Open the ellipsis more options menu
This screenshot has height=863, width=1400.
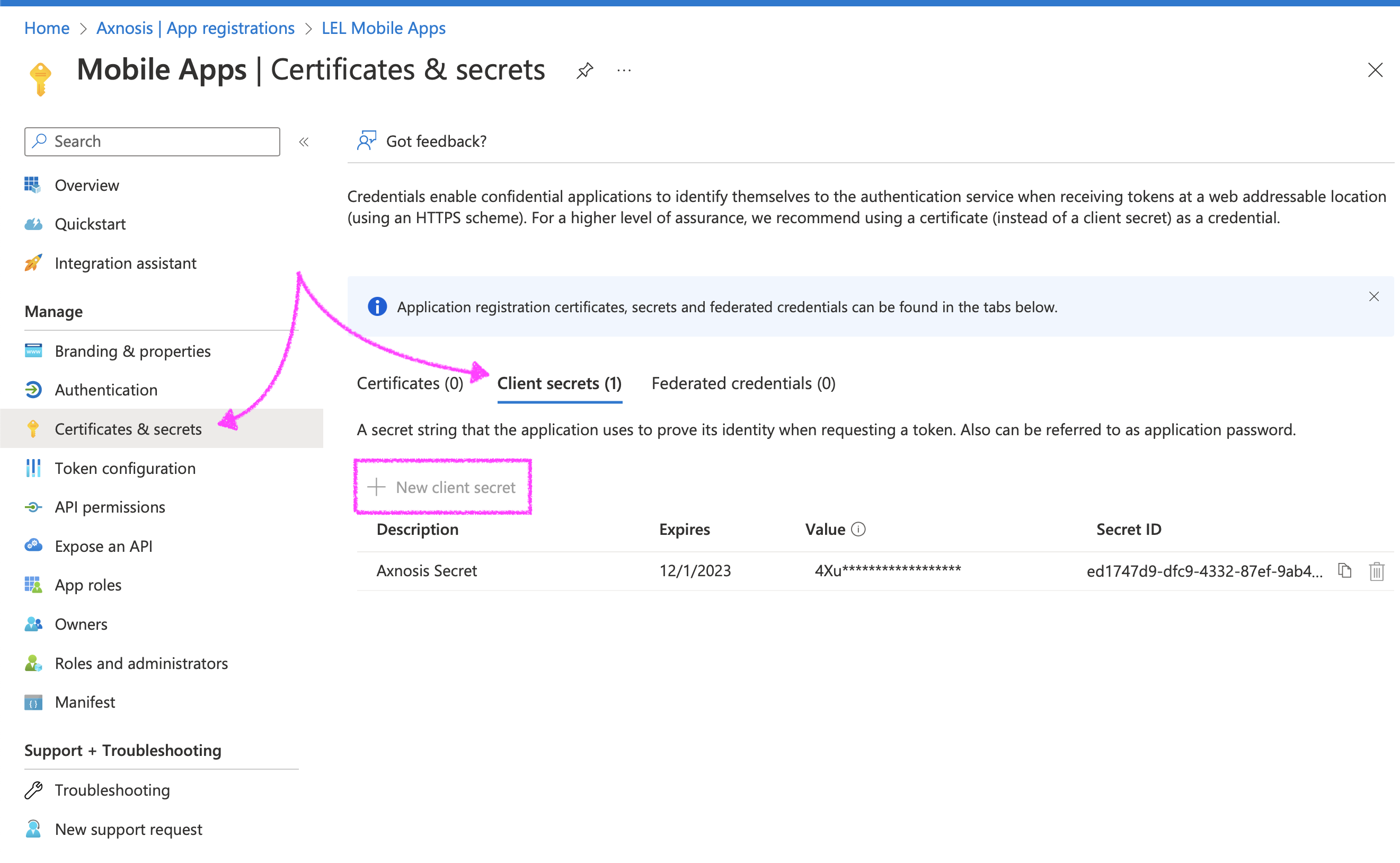click(624, 71)
